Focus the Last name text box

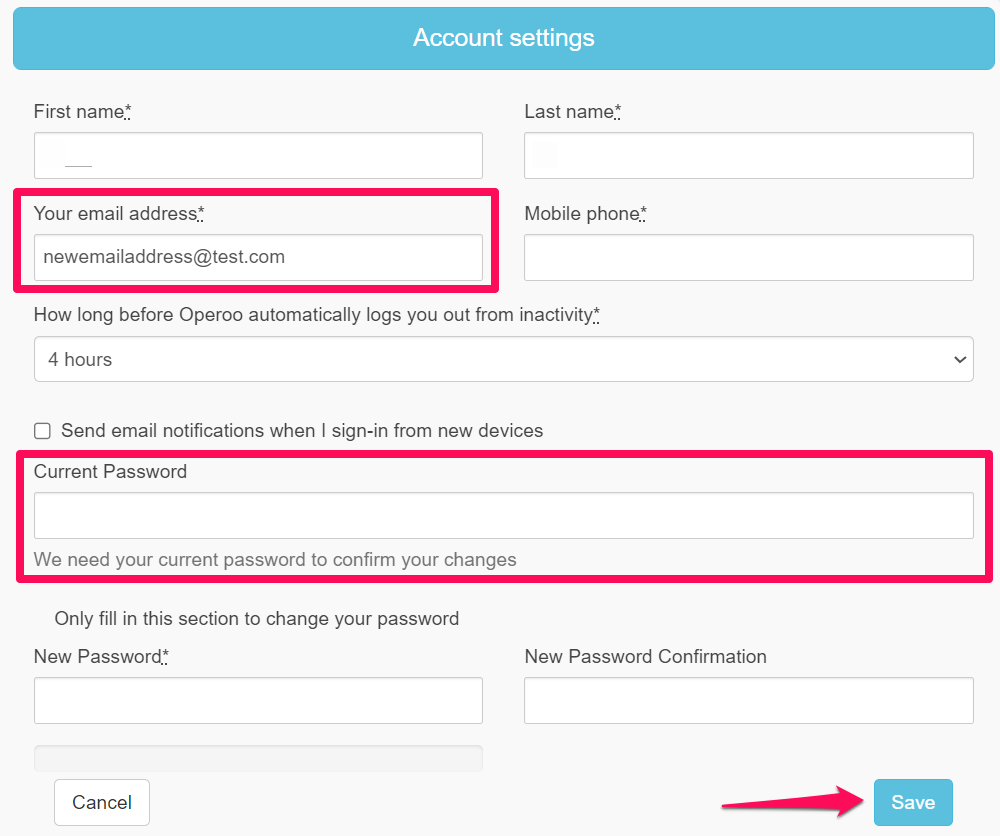[748, 156]
